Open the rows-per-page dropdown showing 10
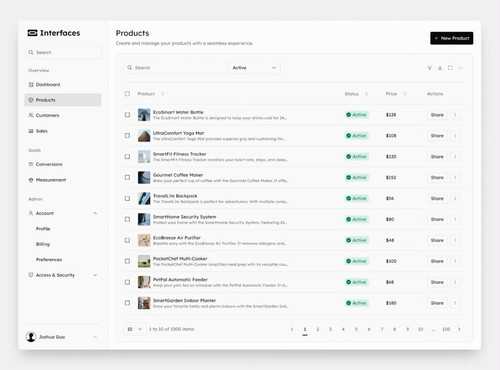Viewport: 500px width, 370px height. [x=134, y=329]
